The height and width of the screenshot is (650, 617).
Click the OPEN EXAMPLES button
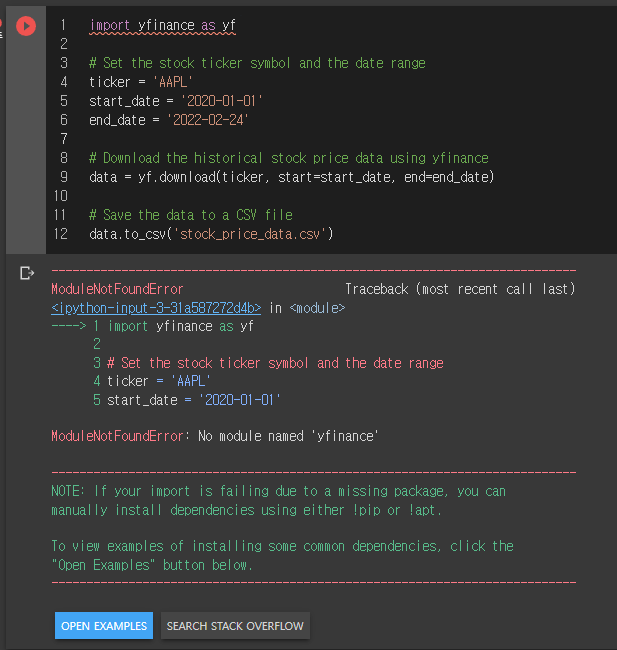coord(104,626)
